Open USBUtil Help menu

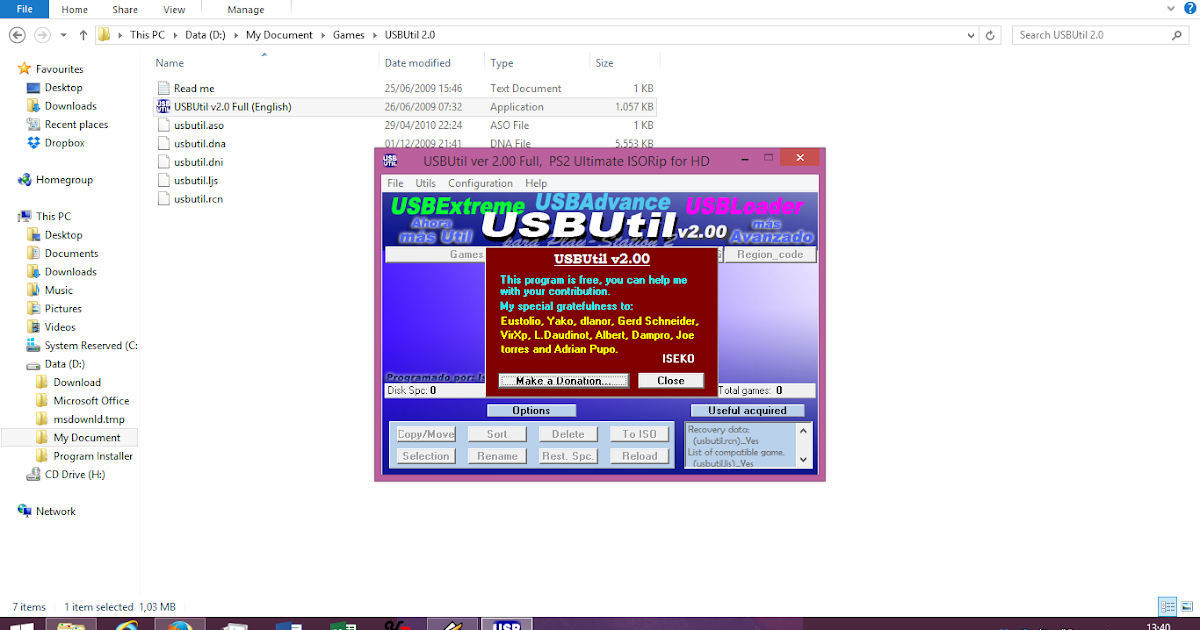[x=536, y=183]
